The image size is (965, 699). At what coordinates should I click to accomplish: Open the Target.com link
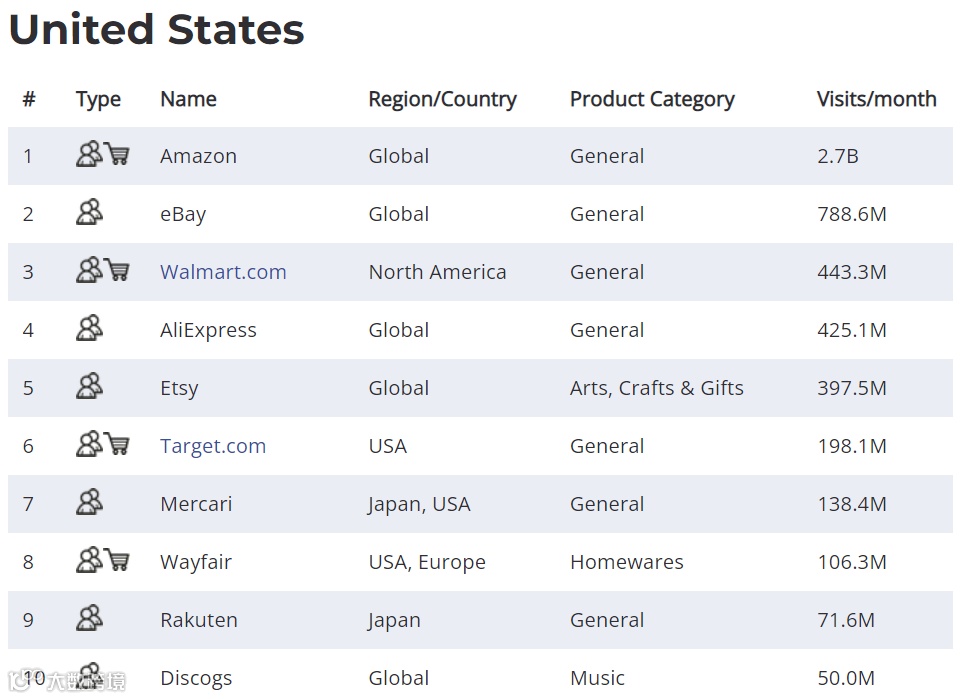tap(213, 446)
